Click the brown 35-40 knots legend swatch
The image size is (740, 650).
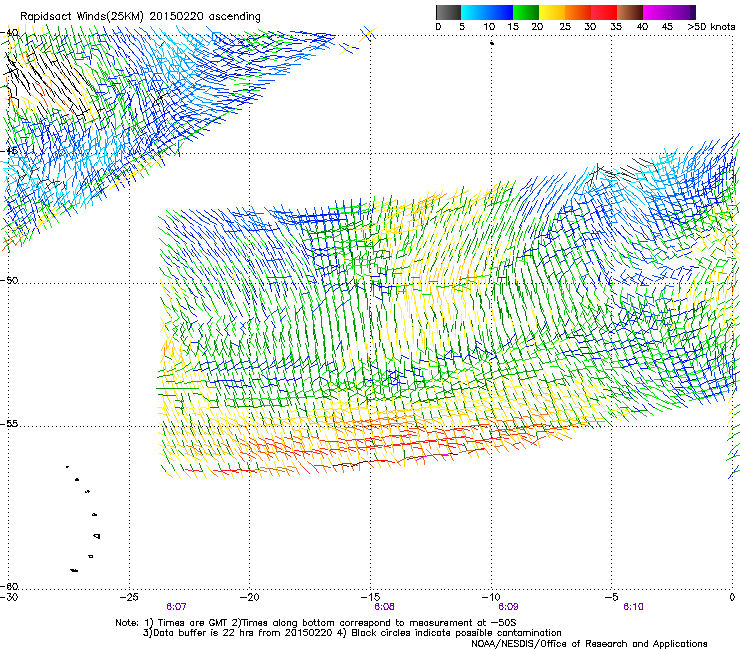tap(630, 12)
